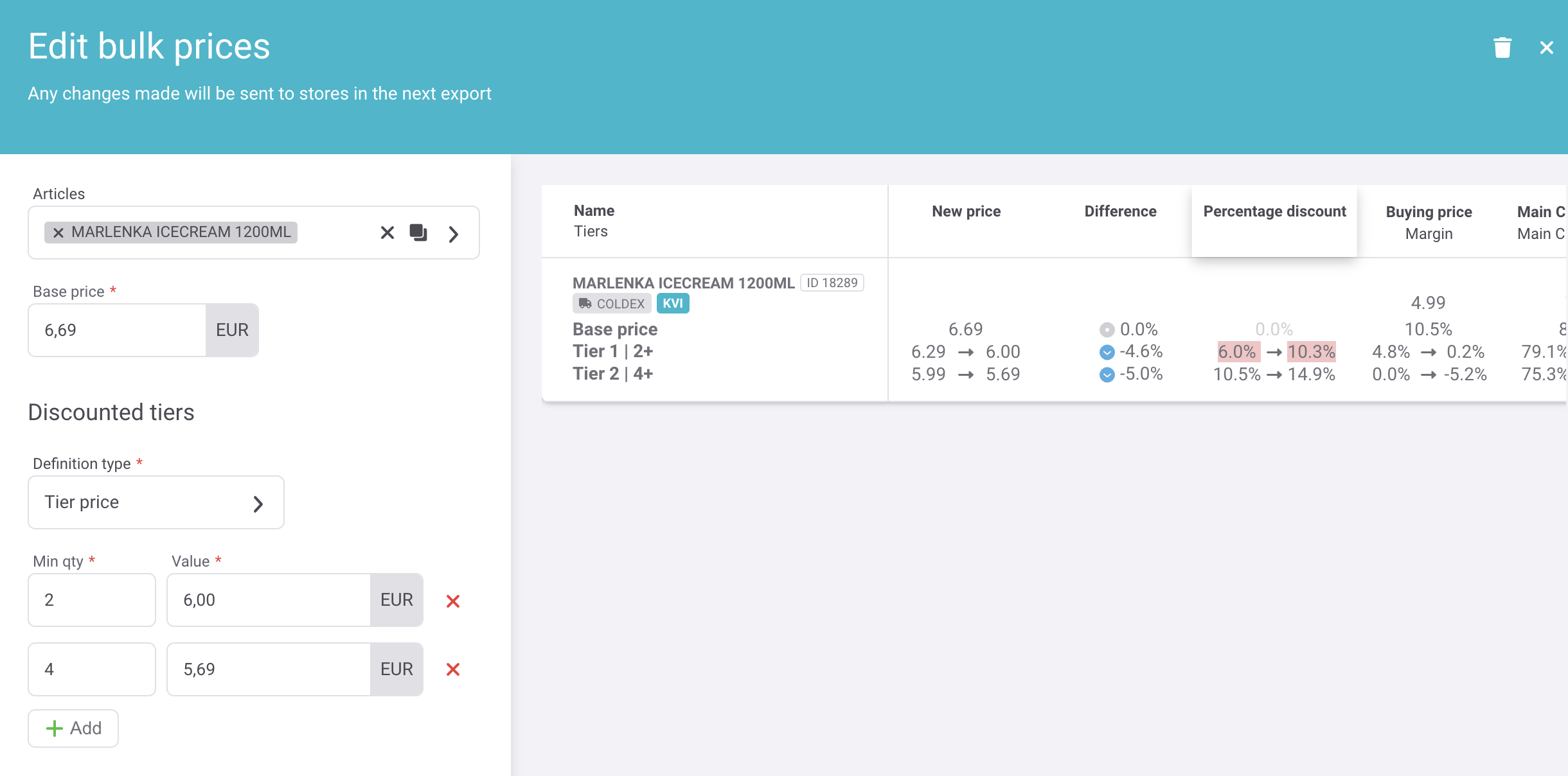
Task: Click the KVI badge
Action: tap(673, 303)
